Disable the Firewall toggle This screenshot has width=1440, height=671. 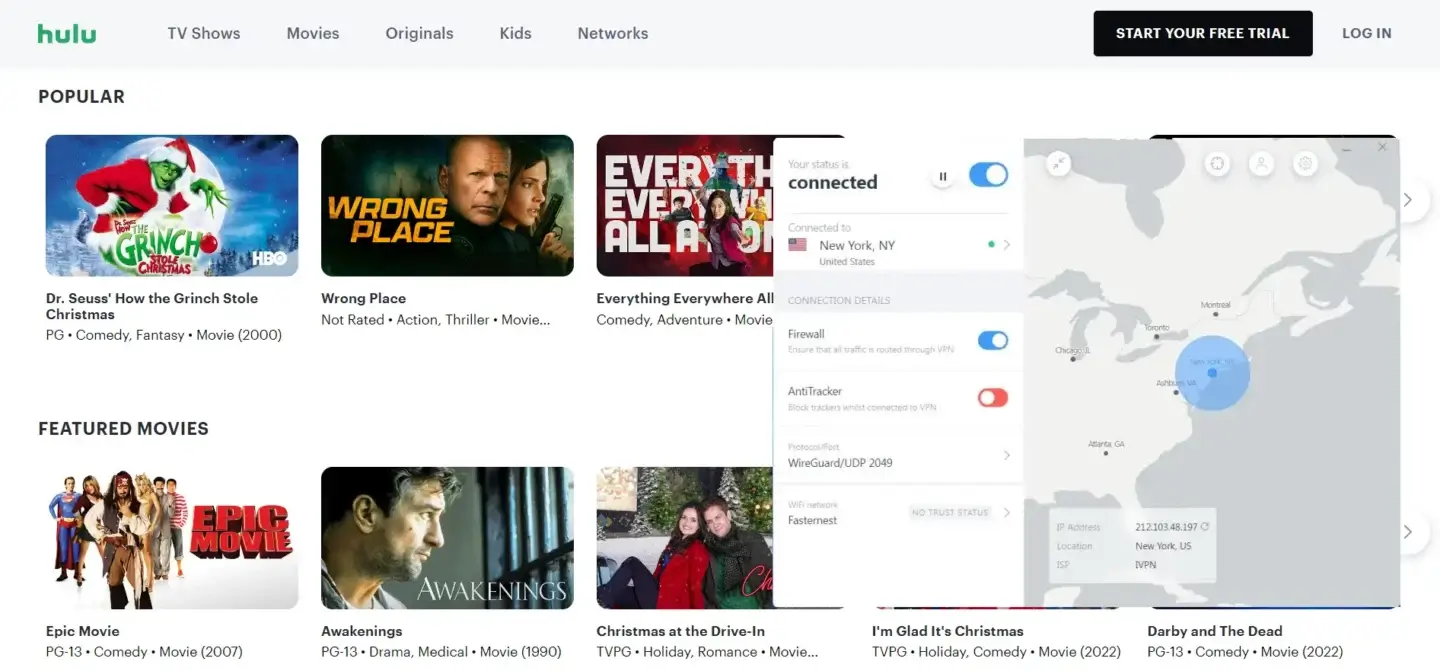coord(992,340)
